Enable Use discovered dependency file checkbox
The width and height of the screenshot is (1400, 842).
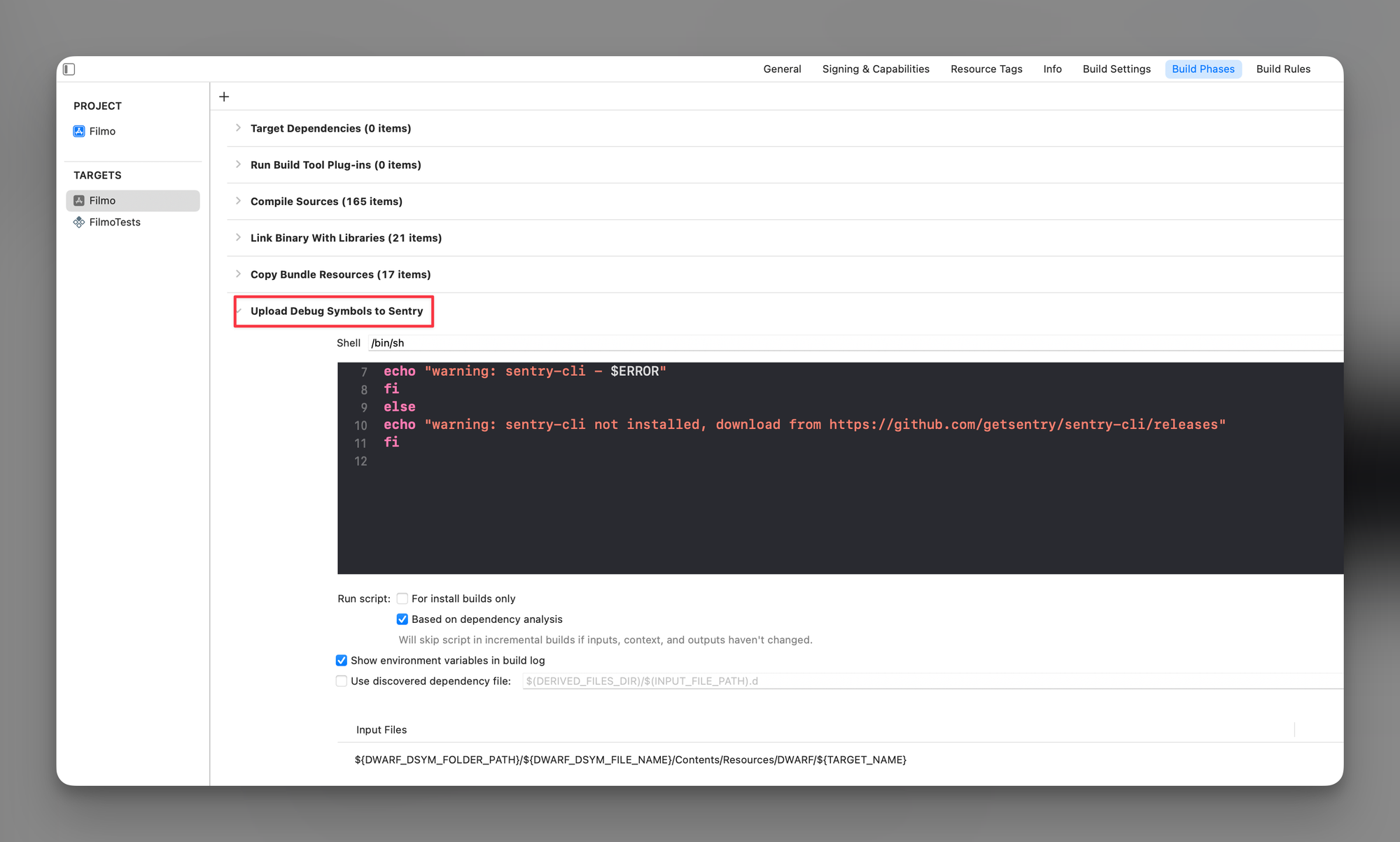(x=342, y=681)
